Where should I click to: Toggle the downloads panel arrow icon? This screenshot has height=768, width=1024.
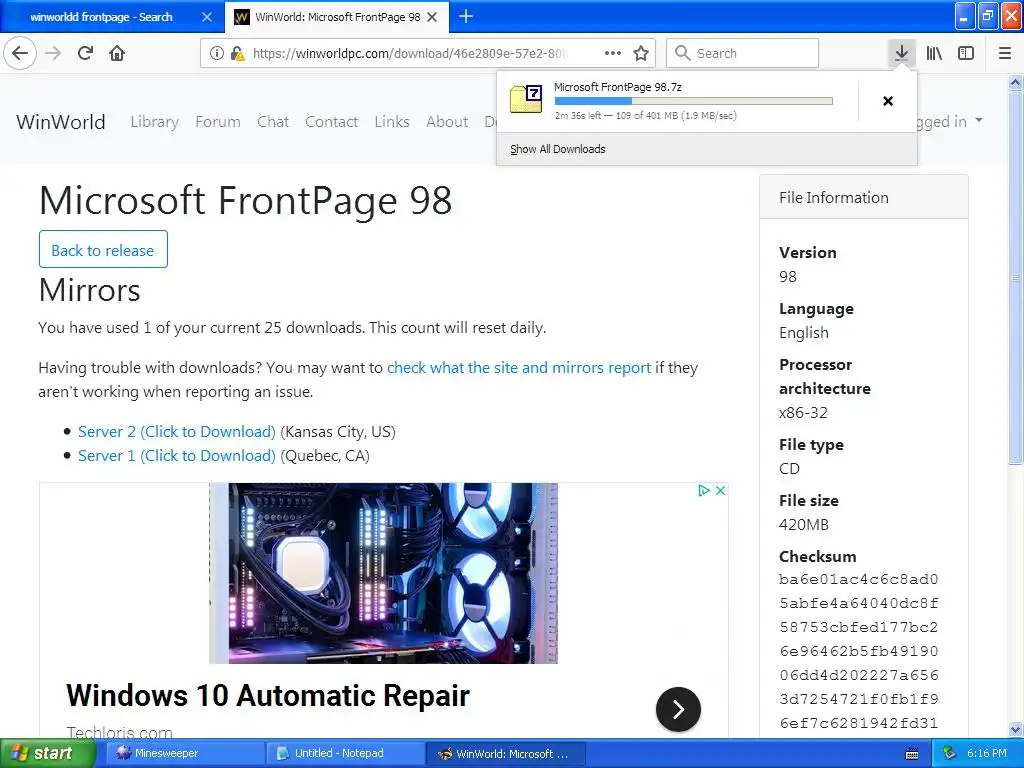[901, 53]
